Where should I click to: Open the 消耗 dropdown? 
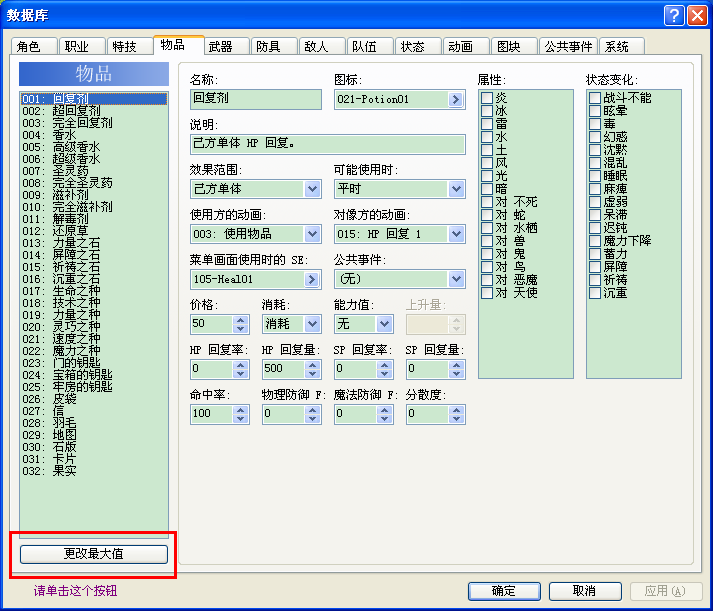312,324
